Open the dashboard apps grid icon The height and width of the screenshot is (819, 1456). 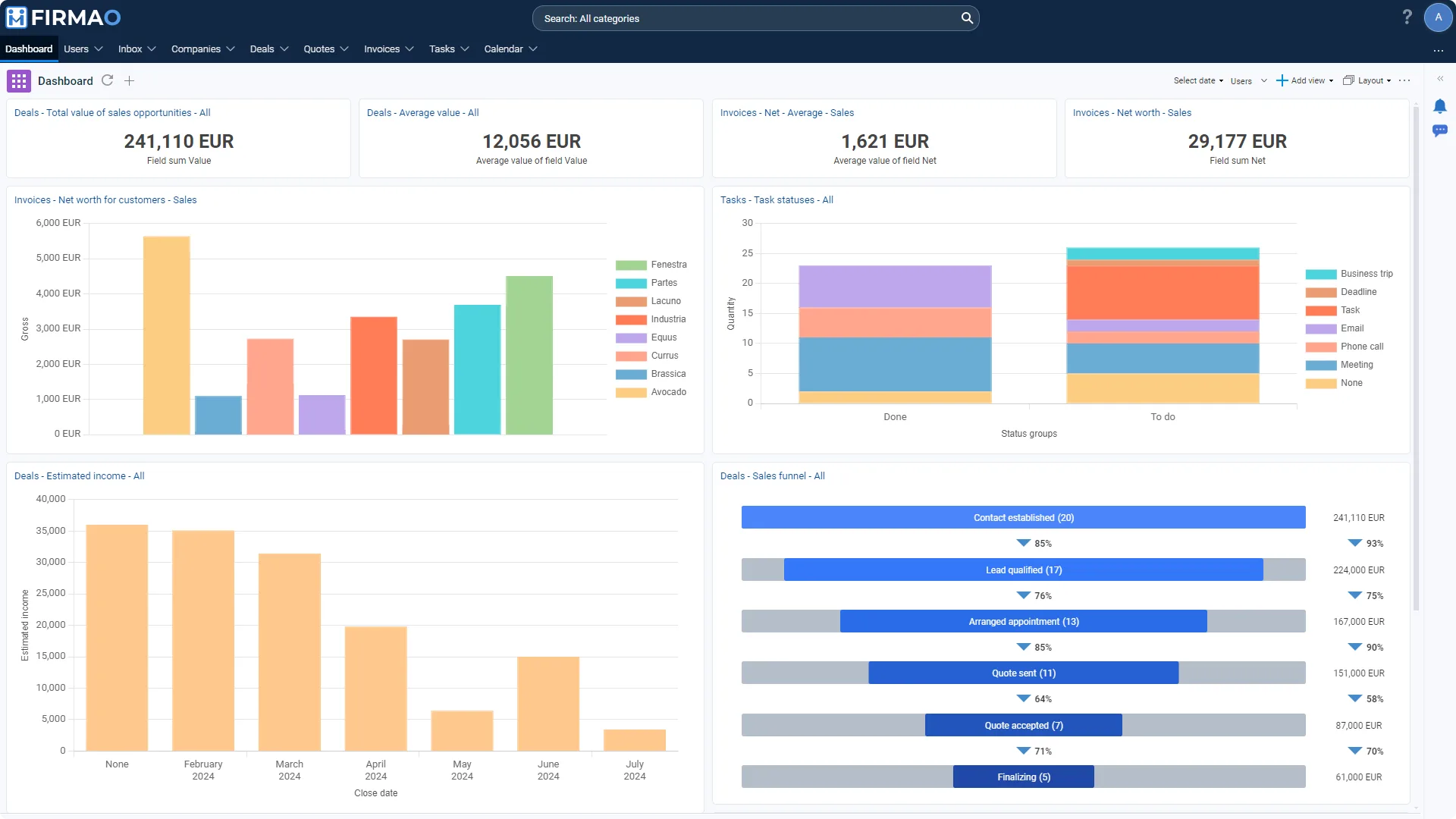coord(19,81)
